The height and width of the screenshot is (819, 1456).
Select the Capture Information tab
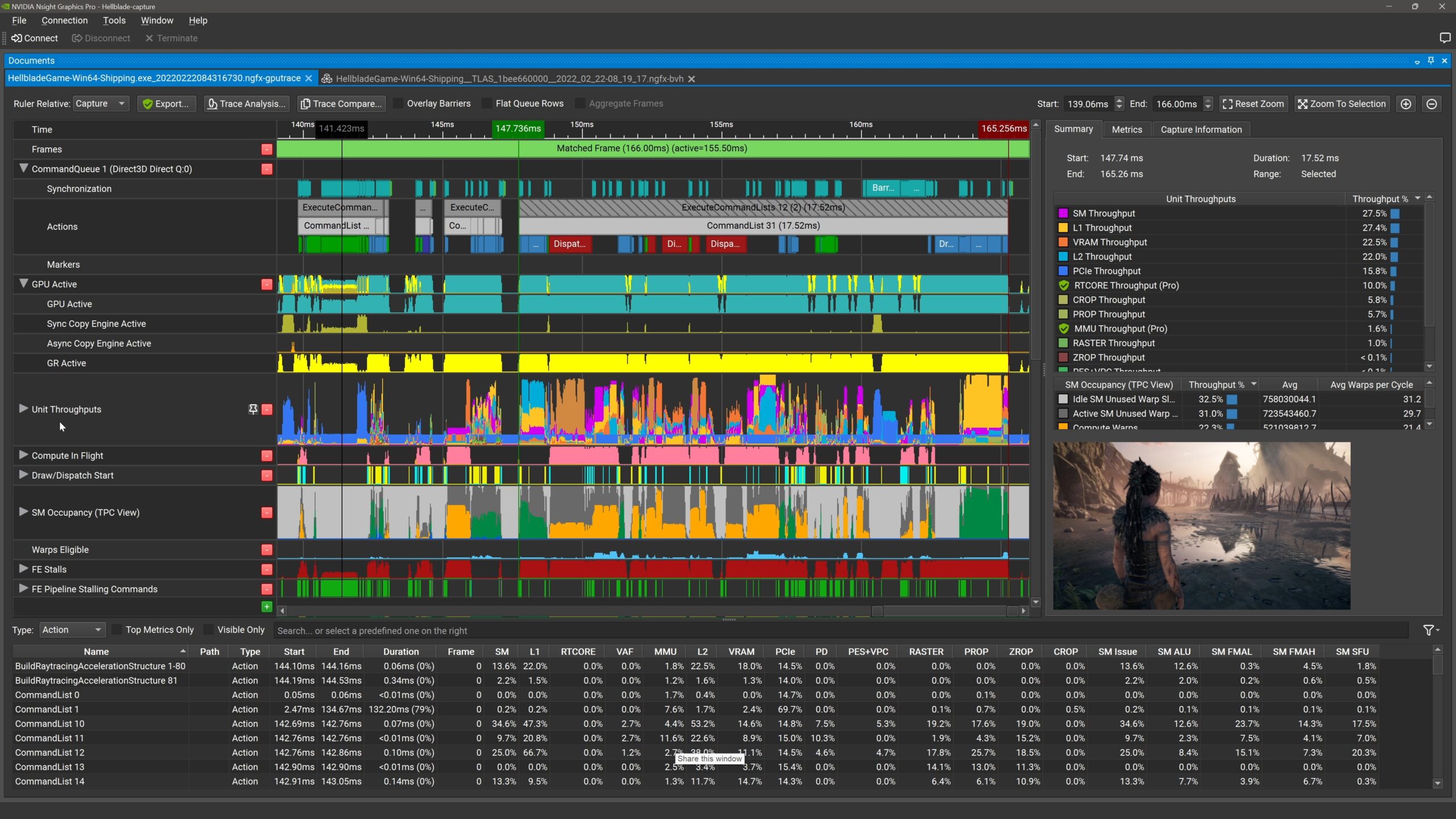tap(1201, 128)
